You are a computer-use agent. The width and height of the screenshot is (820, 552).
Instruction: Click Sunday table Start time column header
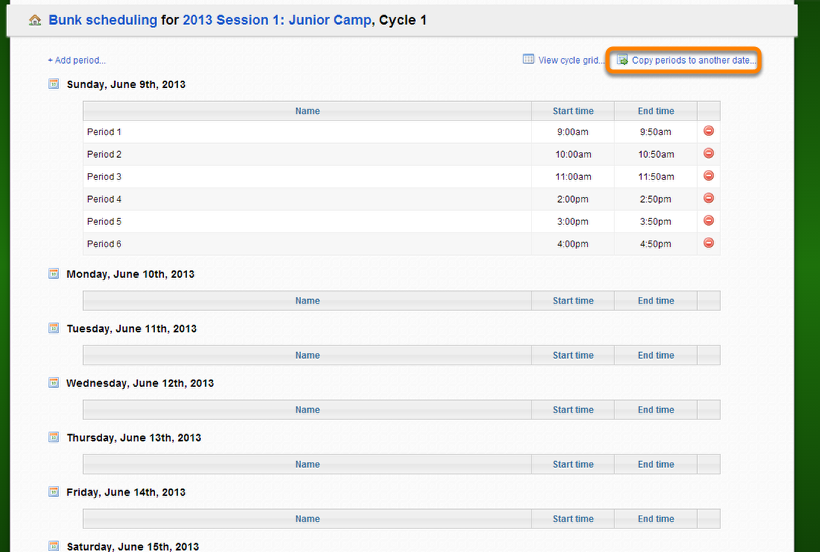pyautogui.click(x=573, y=111)
